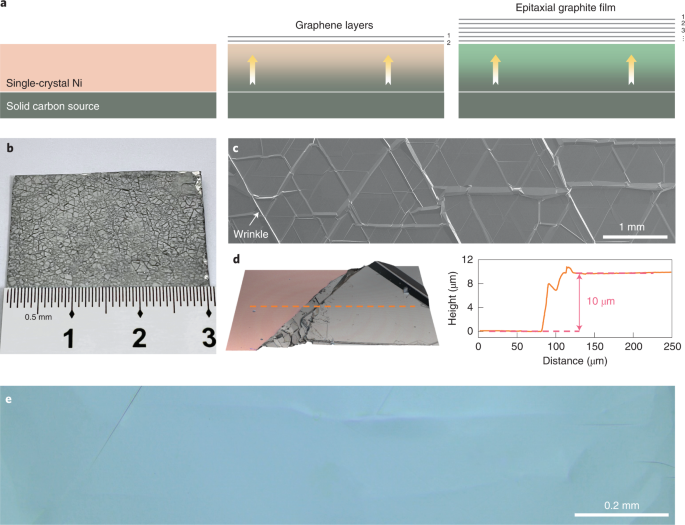This screenshot has height=525, width=685.
Task: Click the orange dashed line on the panel d image
Action: [330, 306]
